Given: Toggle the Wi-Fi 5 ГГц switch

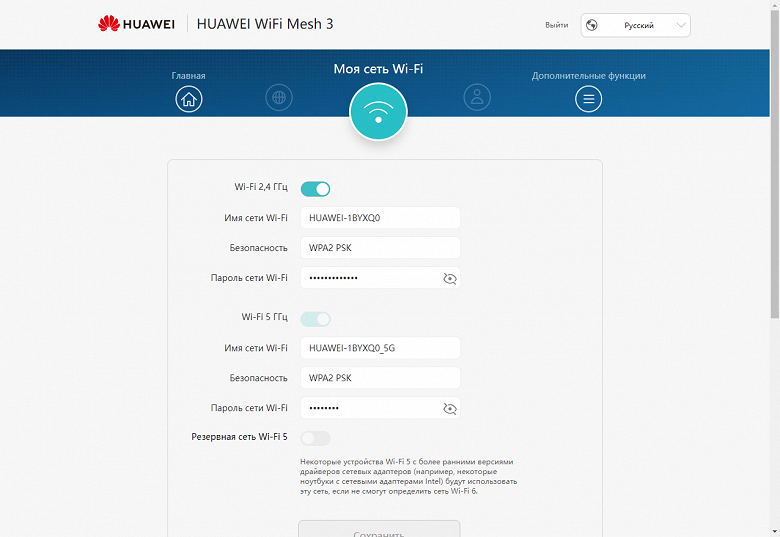Looking at the screenshot, I should click(315, 319).
